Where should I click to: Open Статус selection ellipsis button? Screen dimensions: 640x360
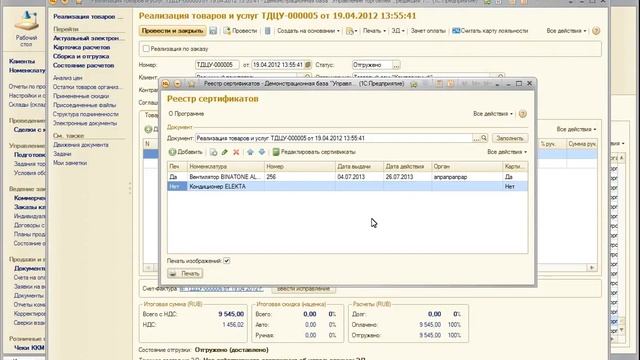tap(396, 65)
